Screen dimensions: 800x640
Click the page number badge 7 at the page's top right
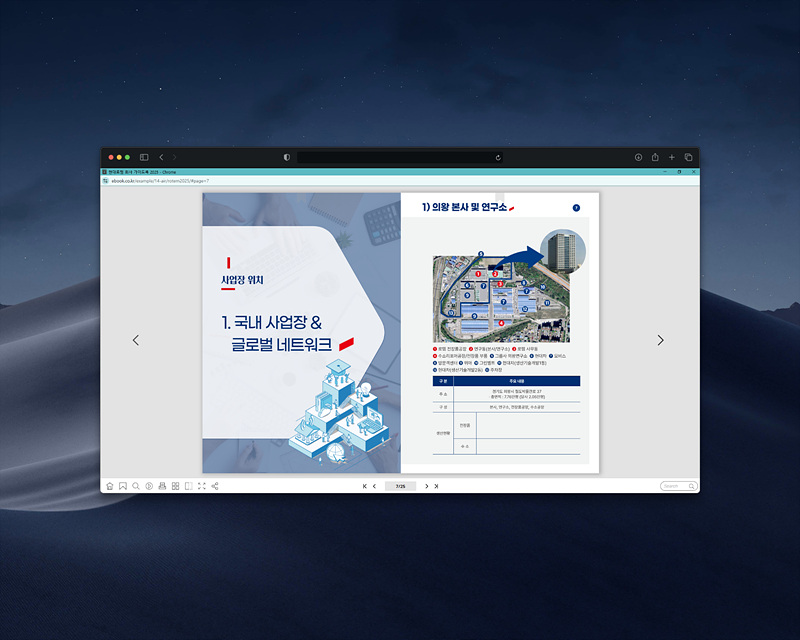coord(576,208)
